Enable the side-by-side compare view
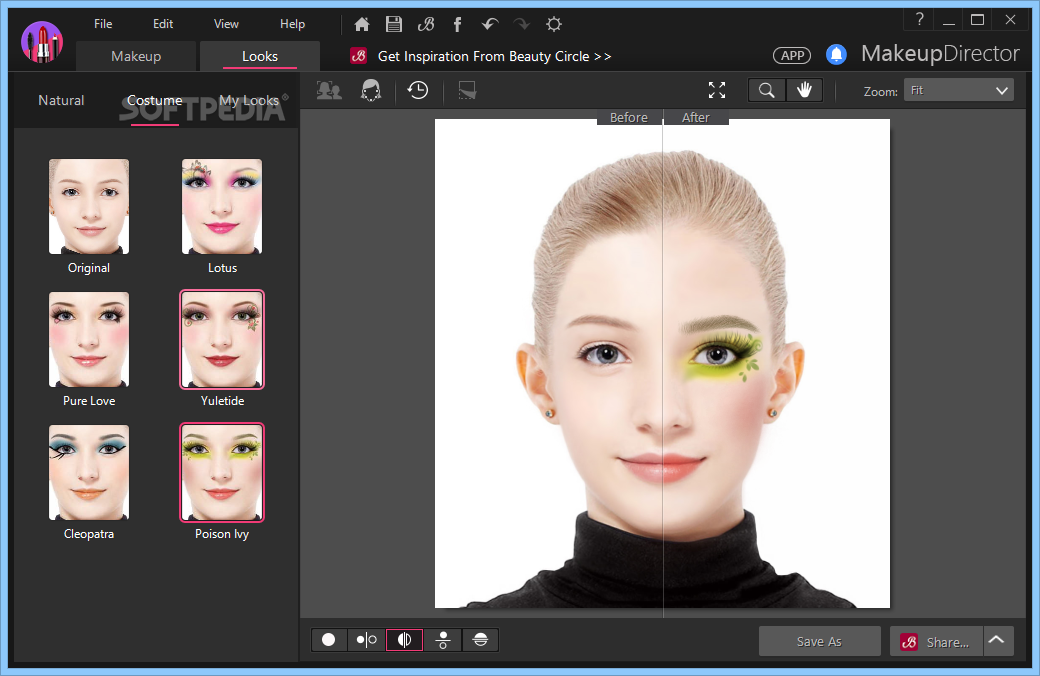 367,640
